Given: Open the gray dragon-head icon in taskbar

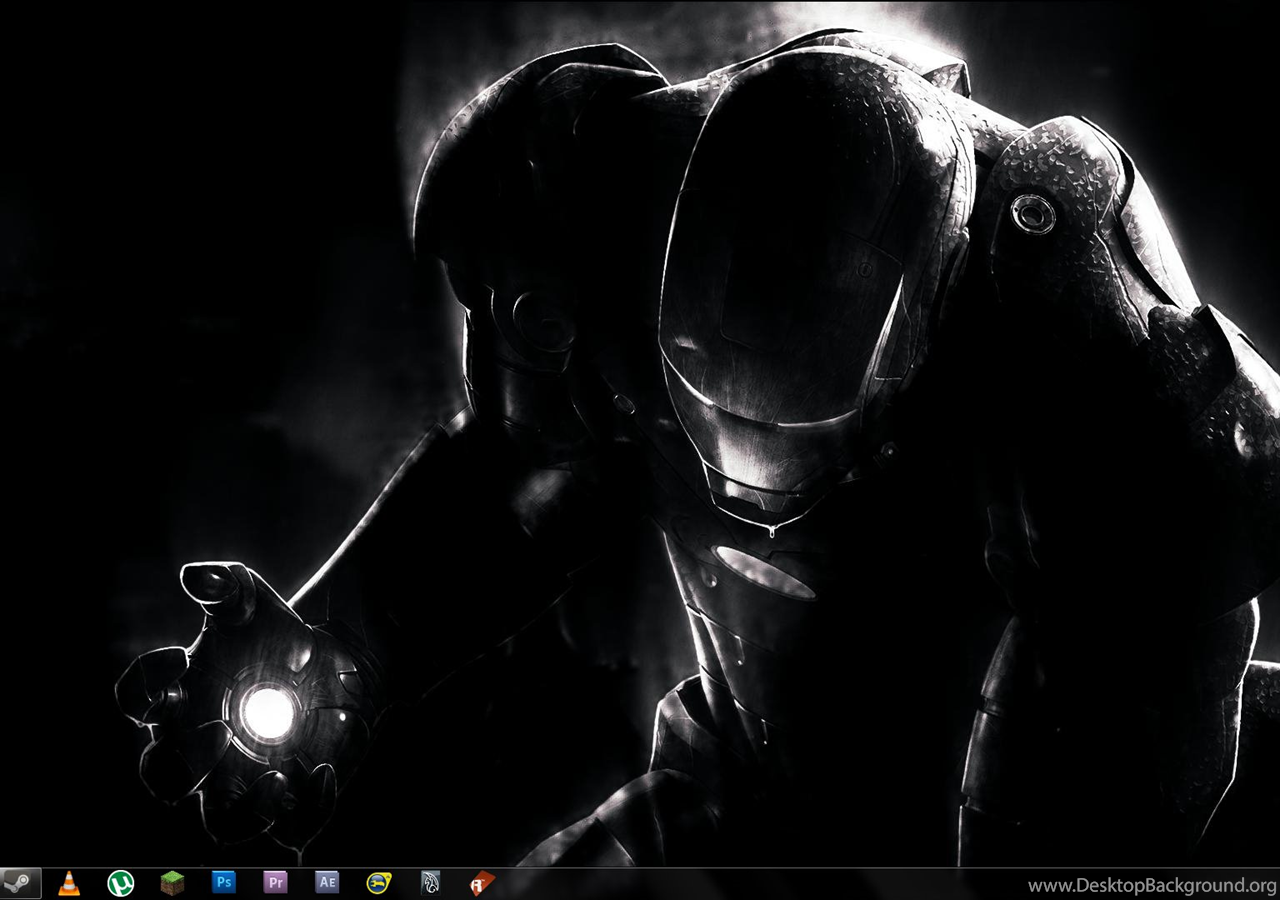Looking at the screenshot, I should click(430, 882).
